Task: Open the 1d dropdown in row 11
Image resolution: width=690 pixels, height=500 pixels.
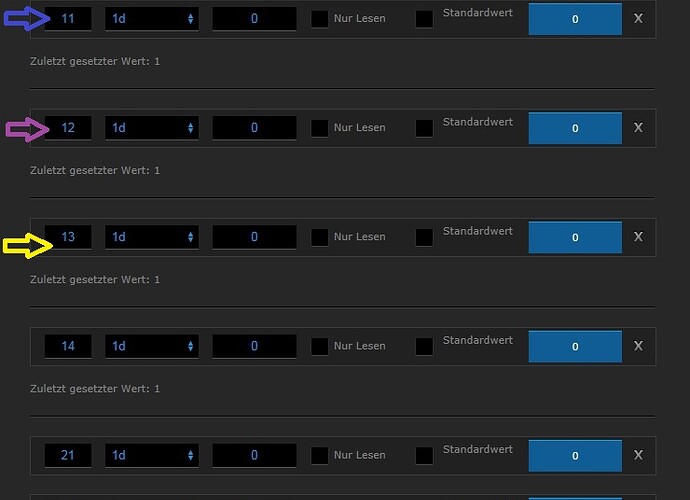Action: click(152, 19)
